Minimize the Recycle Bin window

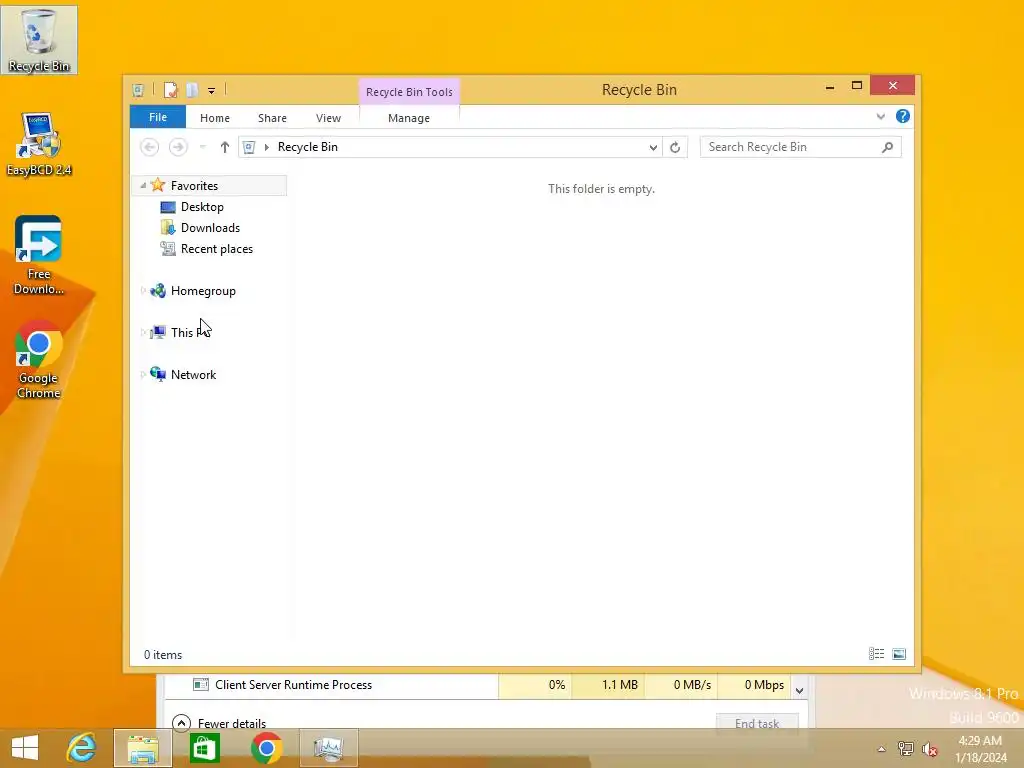[830, 86]
